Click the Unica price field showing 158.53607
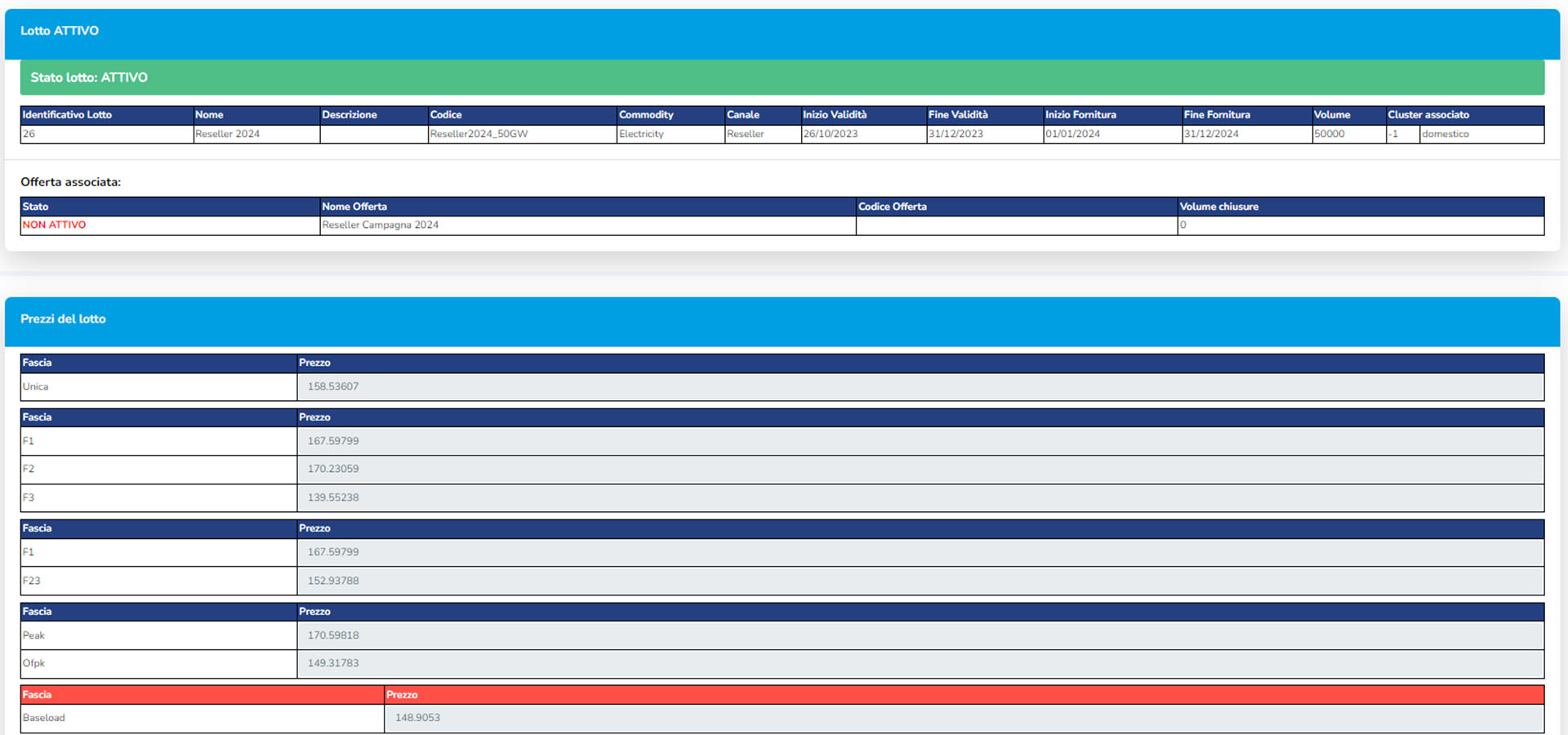Viewport: 1568px width, 735px height. (x=920, y=387)
